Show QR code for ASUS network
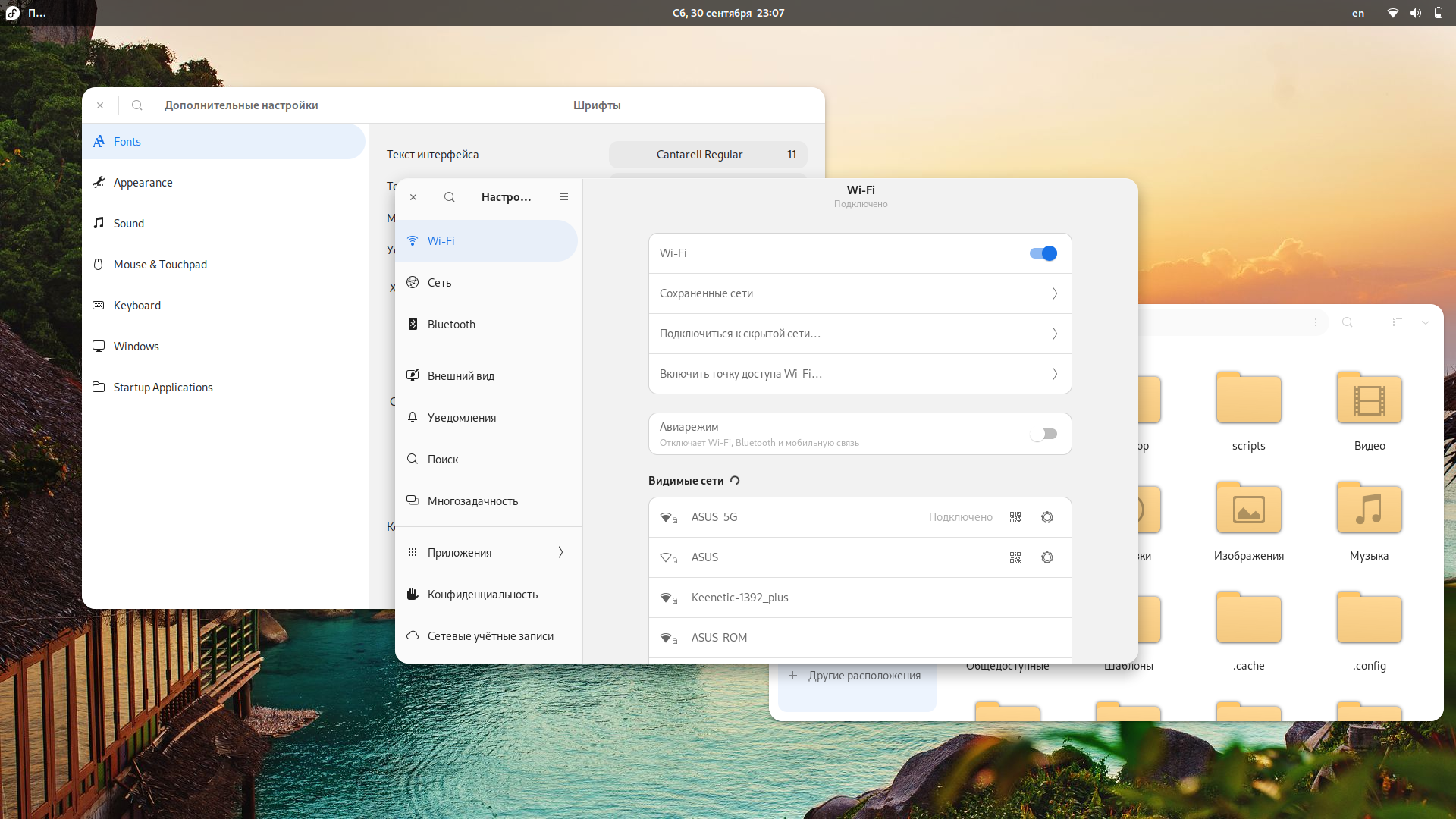 click(x=1015, y=557)
